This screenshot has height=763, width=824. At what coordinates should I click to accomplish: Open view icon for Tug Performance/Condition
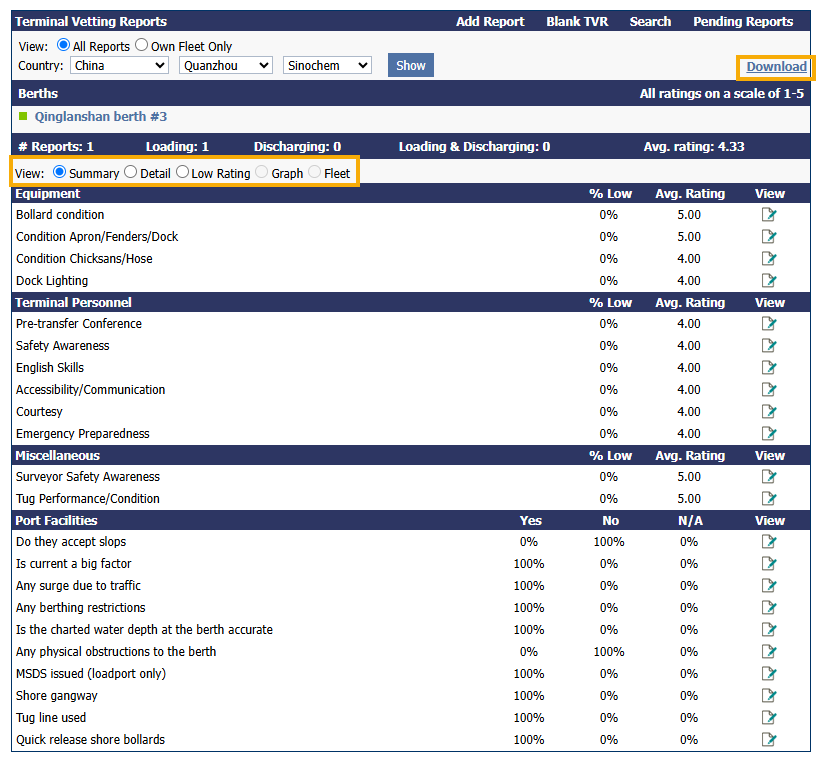769,499
